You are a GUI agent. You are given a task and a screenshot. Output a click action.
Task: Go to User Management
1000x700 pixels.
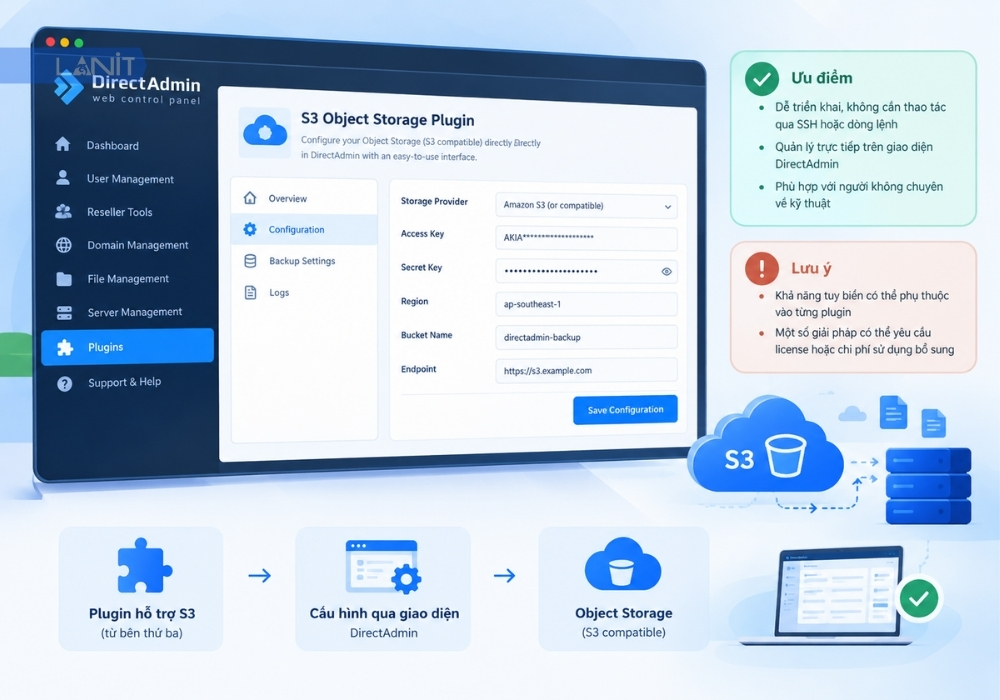click(x=128, y=179)
